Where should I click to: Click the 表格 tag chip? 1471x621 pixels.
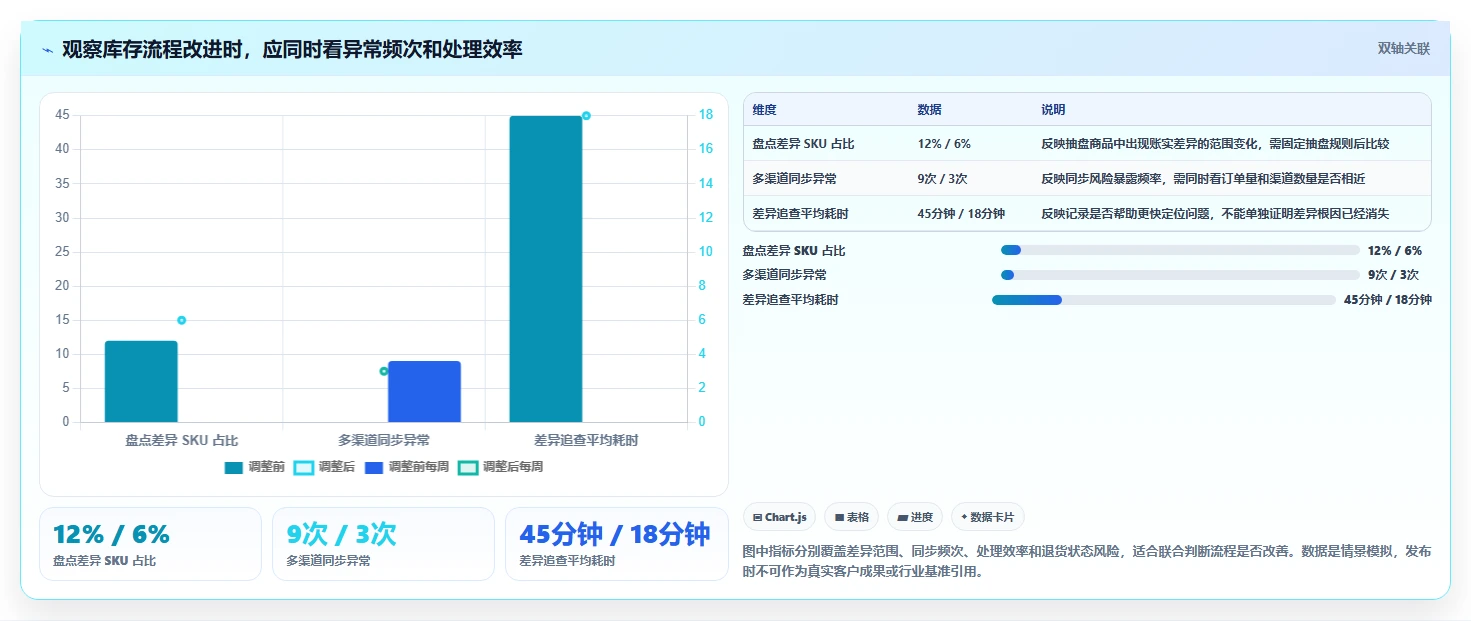point(851,517)
